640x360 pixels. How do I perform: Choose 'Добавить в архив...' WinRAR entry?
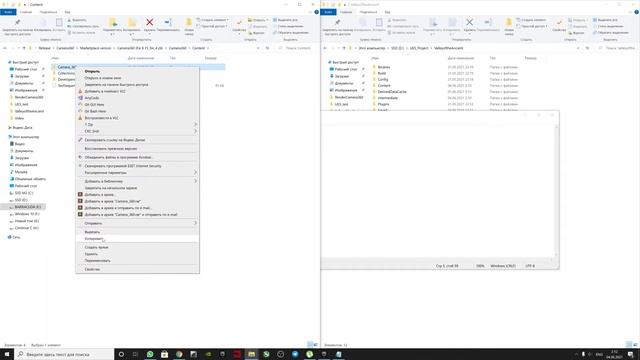point(99,195)
